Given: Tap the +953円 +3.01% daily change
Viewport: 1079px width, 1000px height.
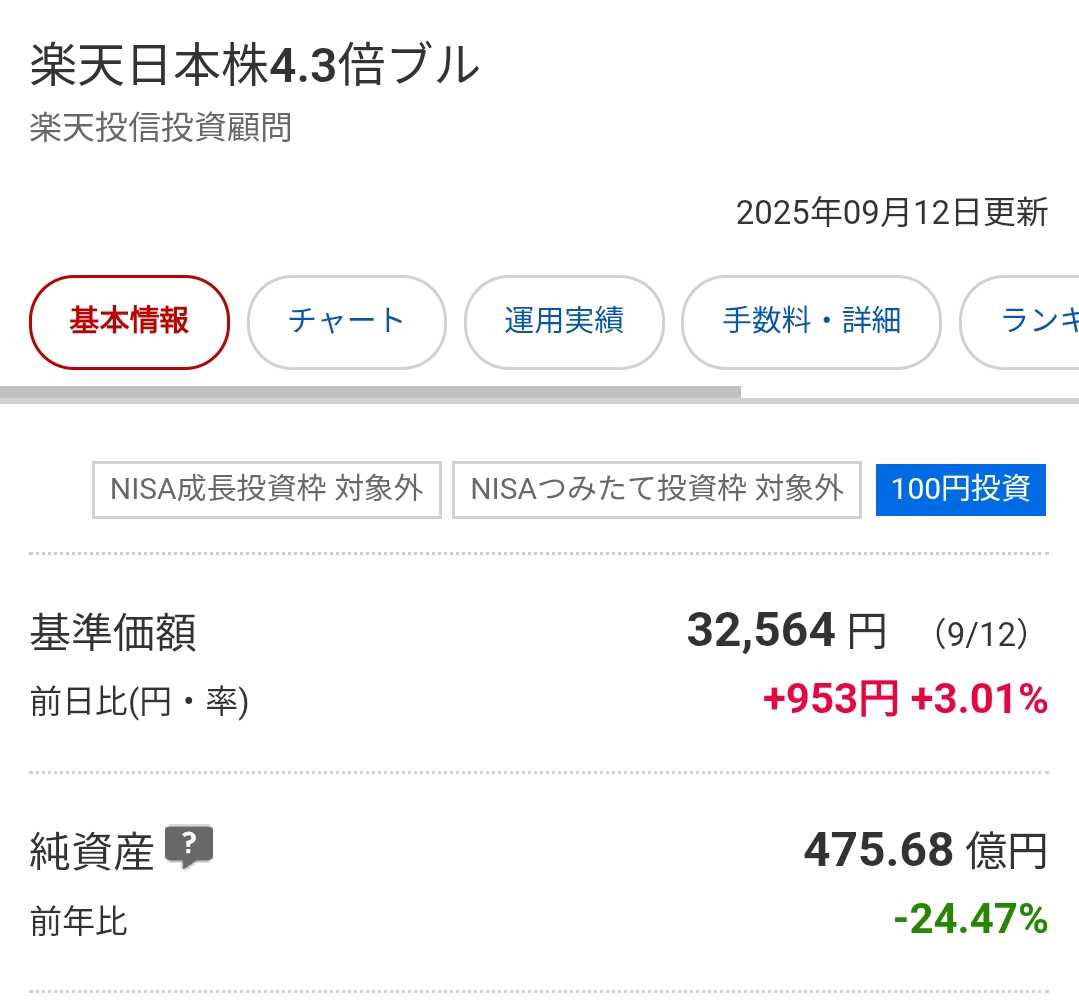Looking at the screenshot, I should point(904,699).
